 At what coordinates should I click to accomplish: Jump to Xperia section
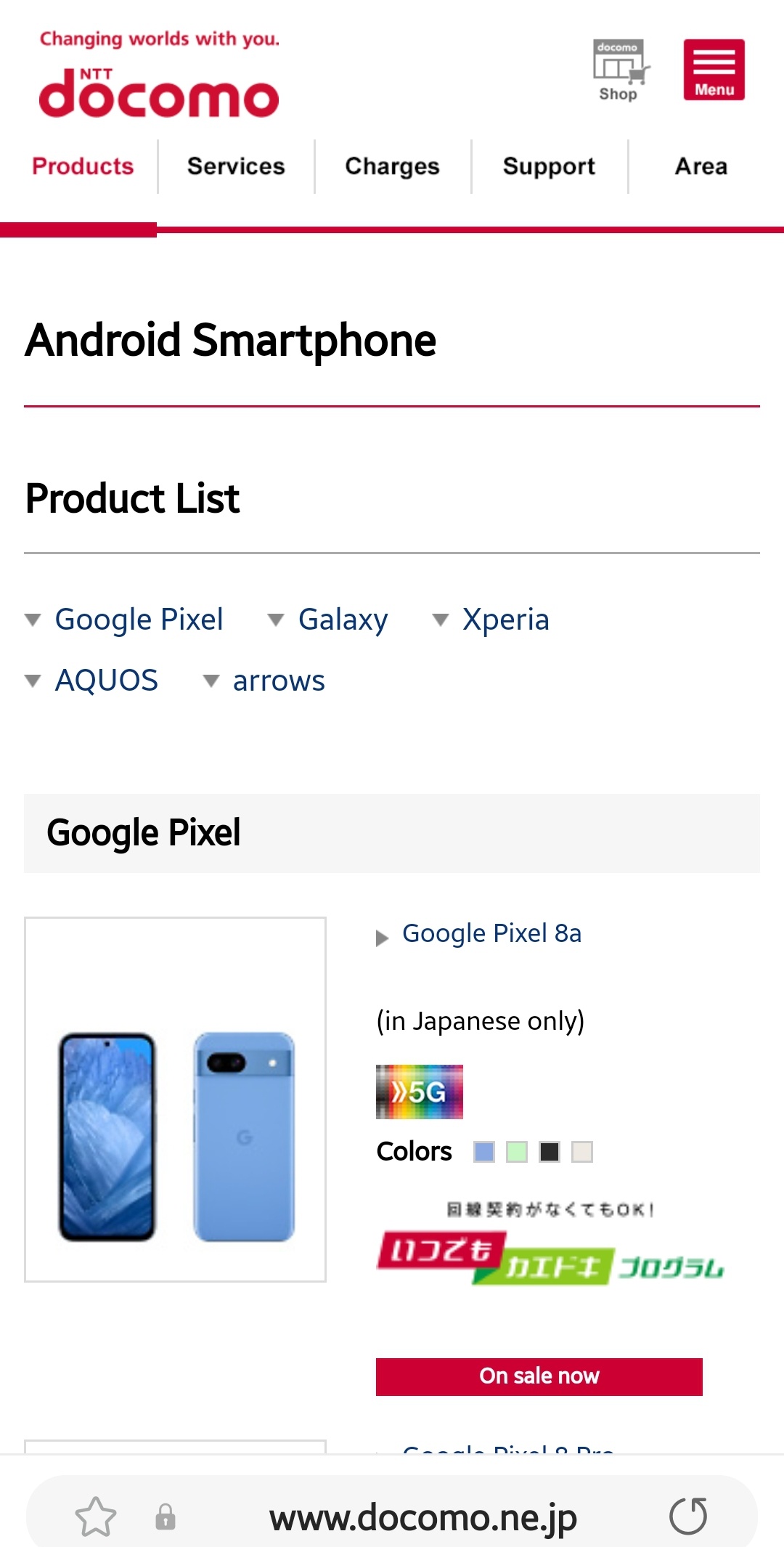(505, 620)
